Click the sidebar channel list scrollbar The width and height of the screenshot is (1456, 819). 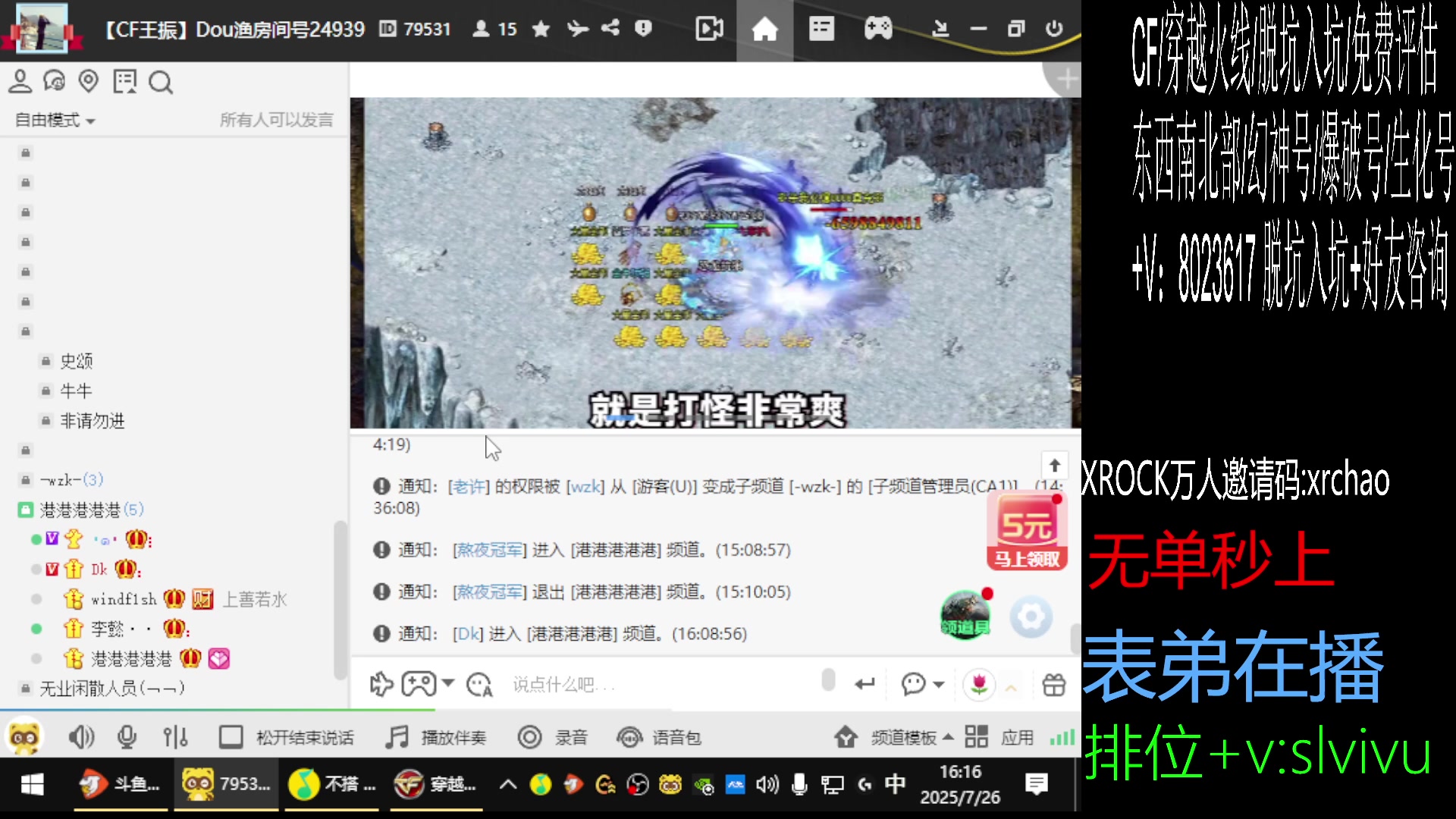coord(340,599)
